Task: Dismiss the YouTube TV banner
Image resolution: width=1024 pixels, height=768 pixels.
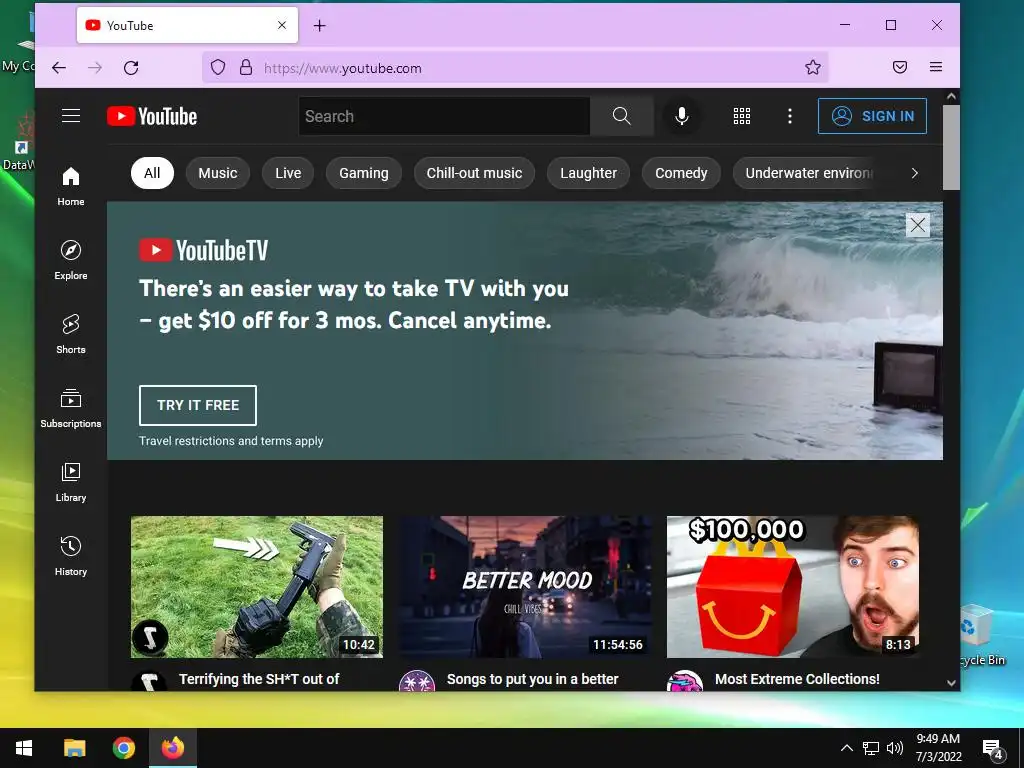Action: point(918,225)
